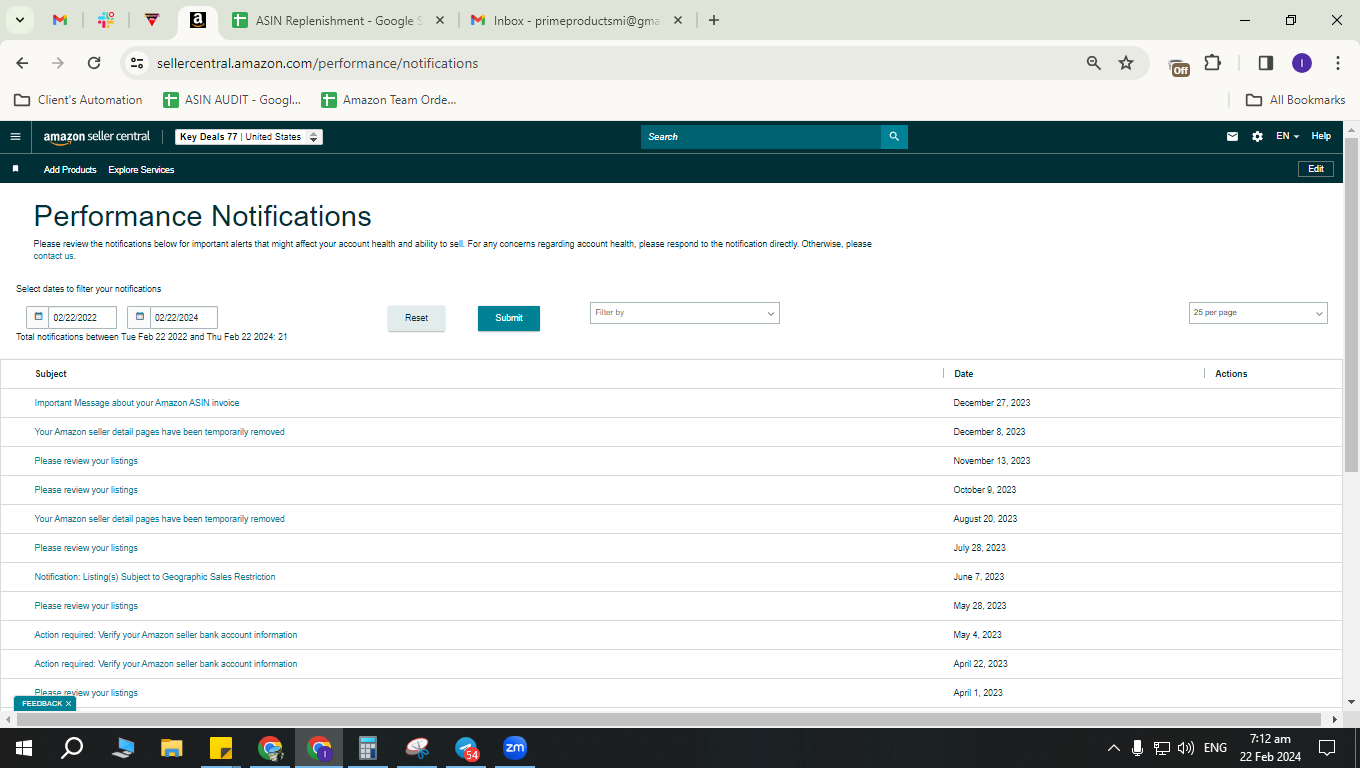Open the Amazon Team Orde... bookmark
The image size is (1360, 768).
pyautogui.click(x=389, y=100)
